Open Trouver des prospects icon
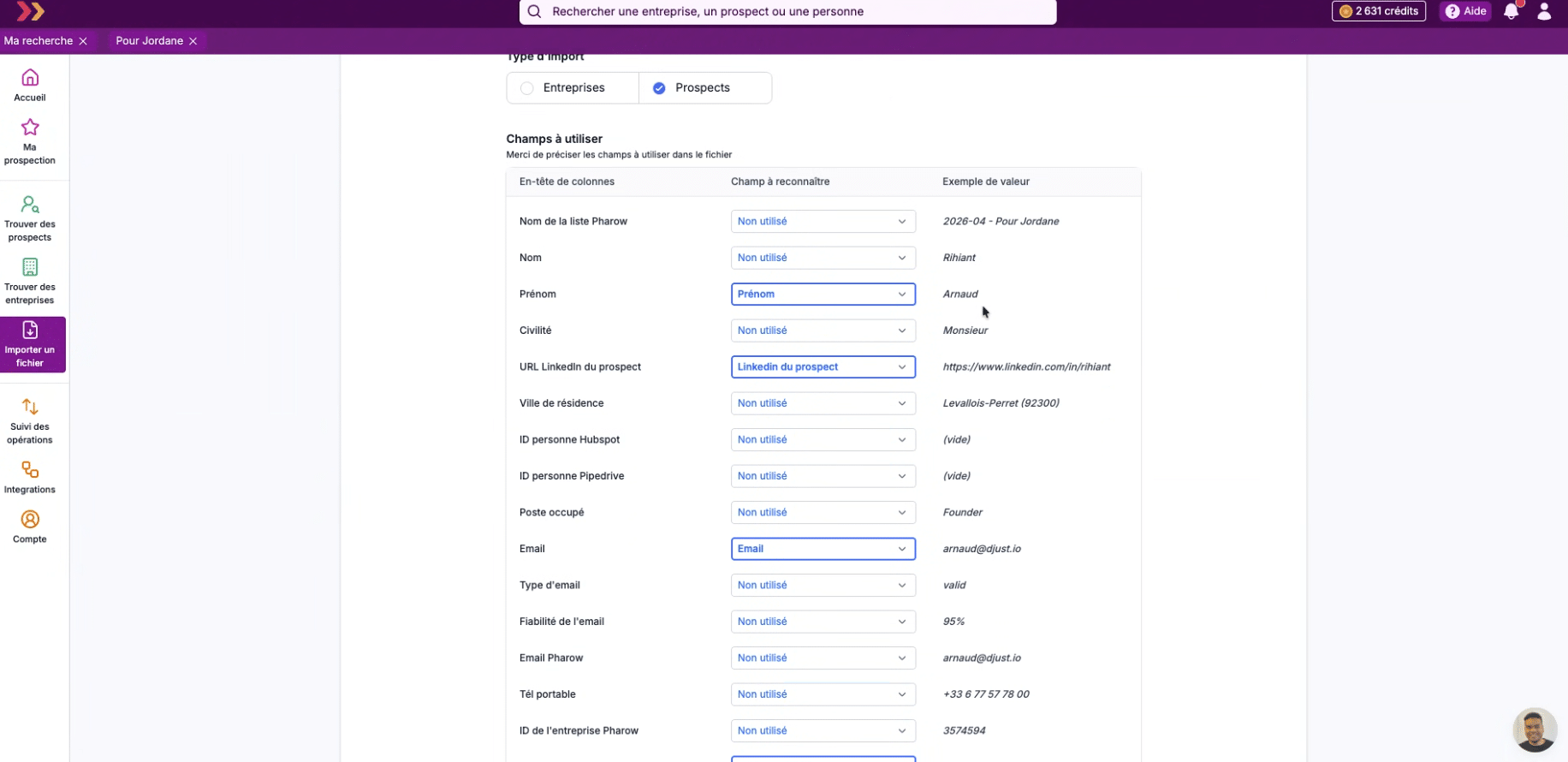Viewport: 1568px width, 762px height. pos(30,205)
